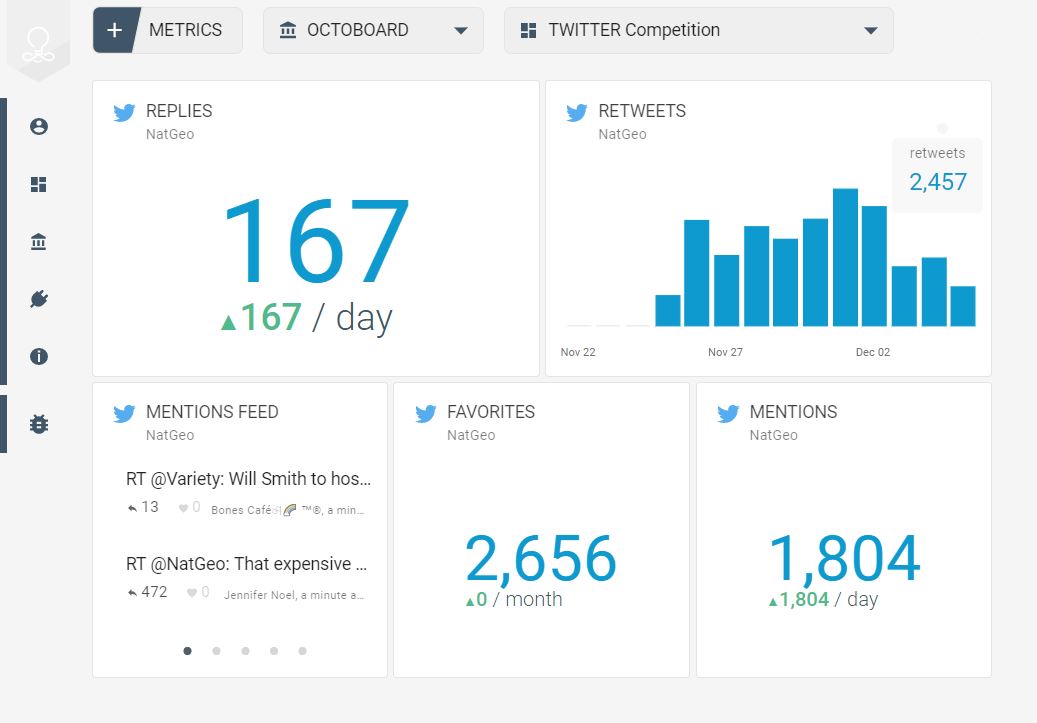Click the plus icon beside METRICS
The image size is (1037, 723).
[x=114, y=30]
